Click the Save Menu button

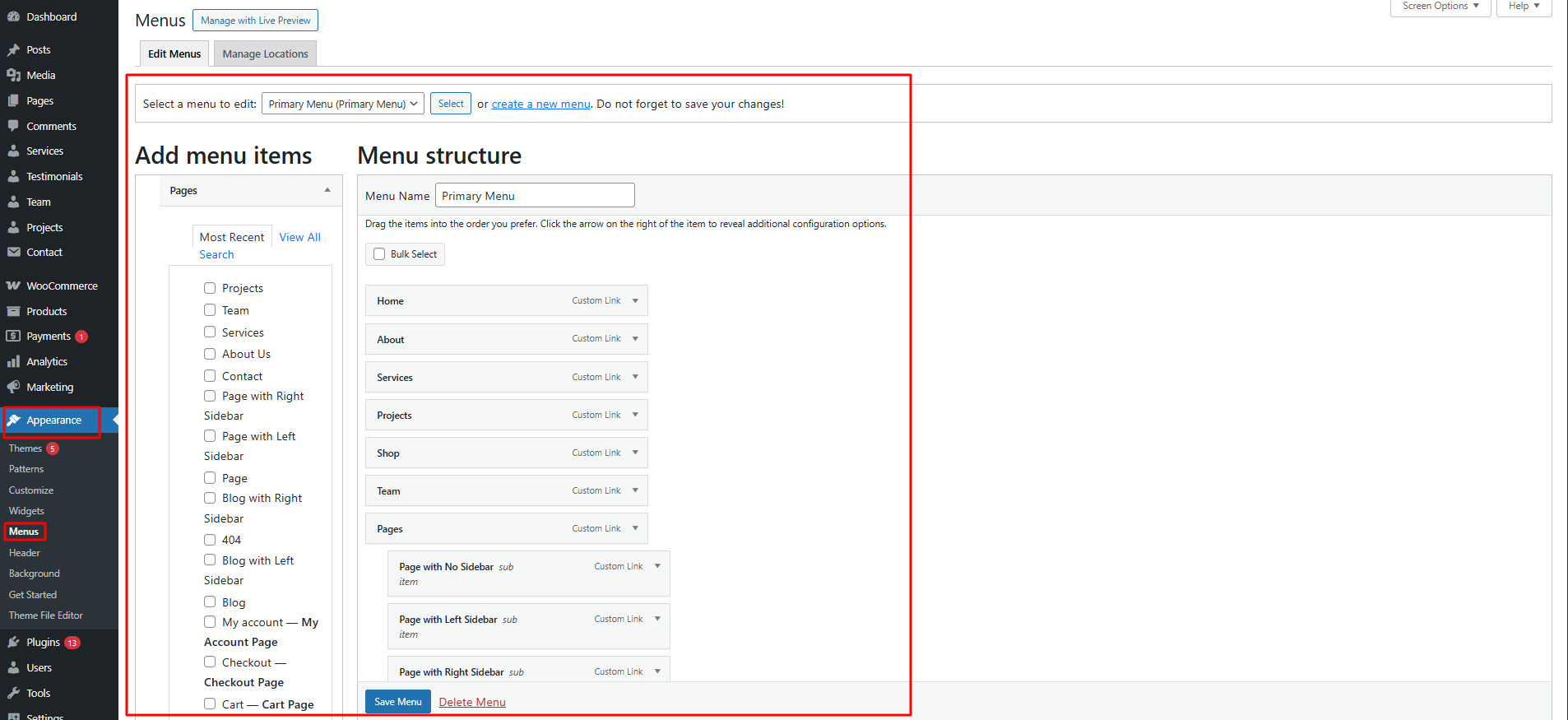point(398,702)
